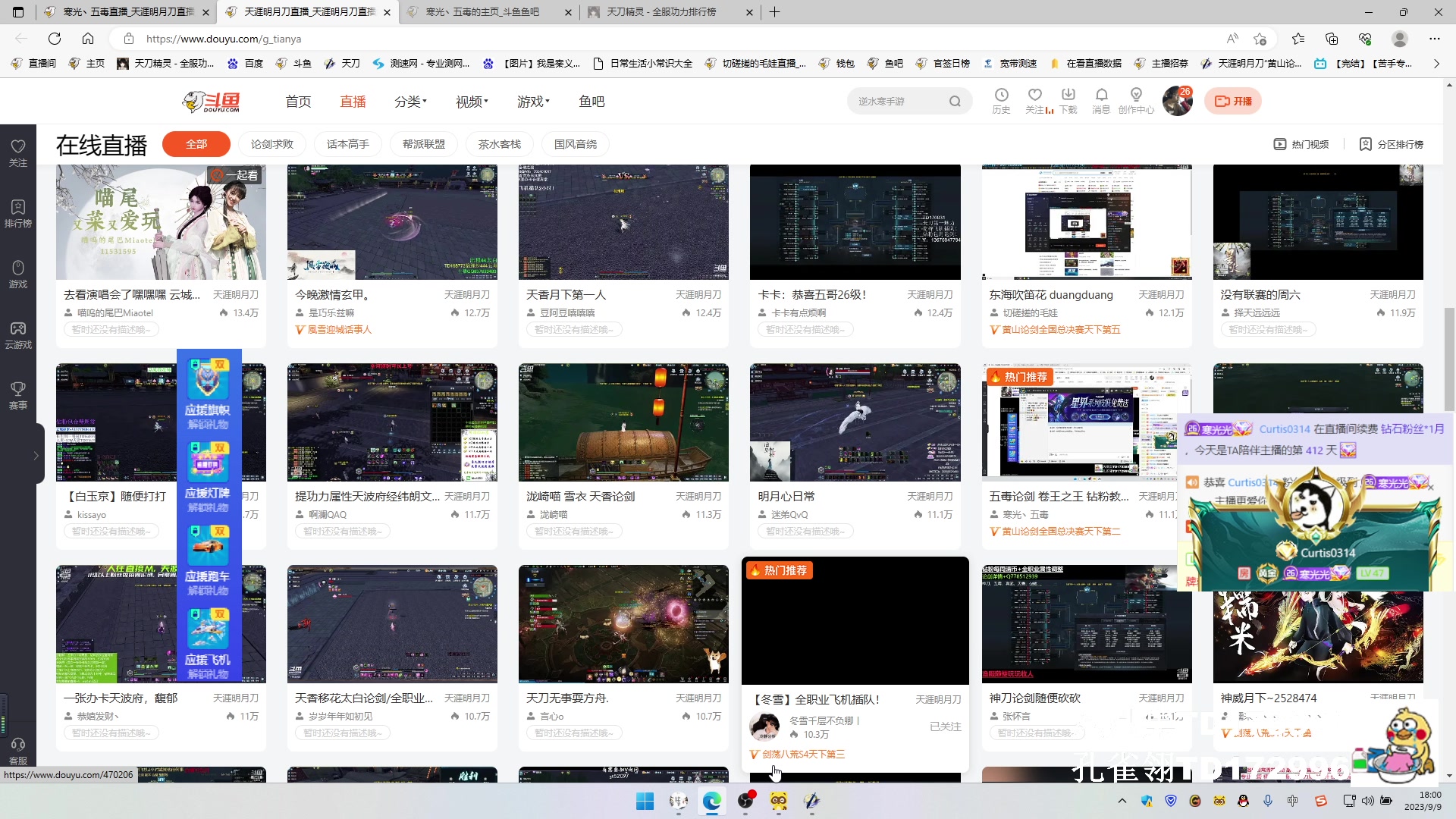Select the 全部 filter tab
The width and height of the screenshot is (1456, 819).
196,144
